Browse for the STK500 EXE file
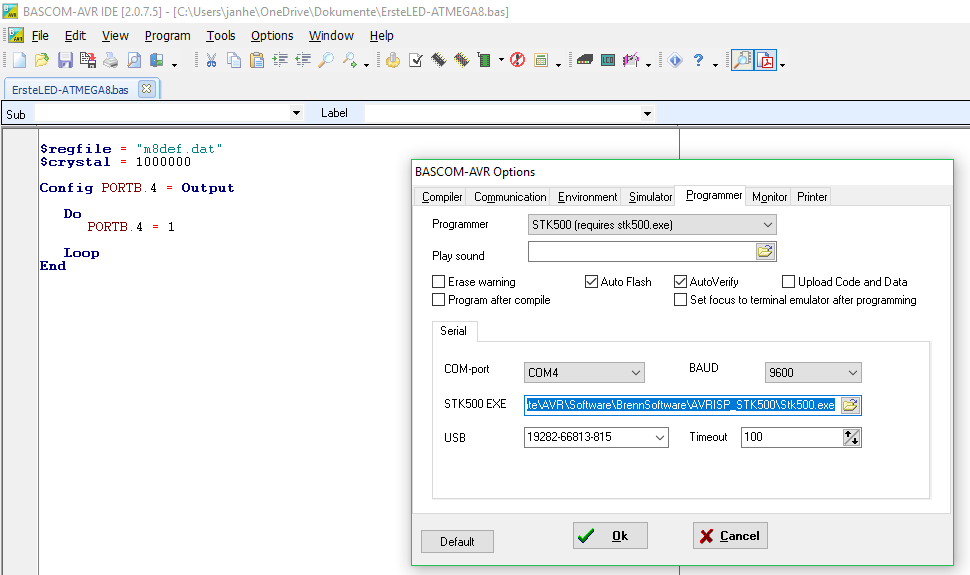Screen dimensions: 970x575 point(851,405)
